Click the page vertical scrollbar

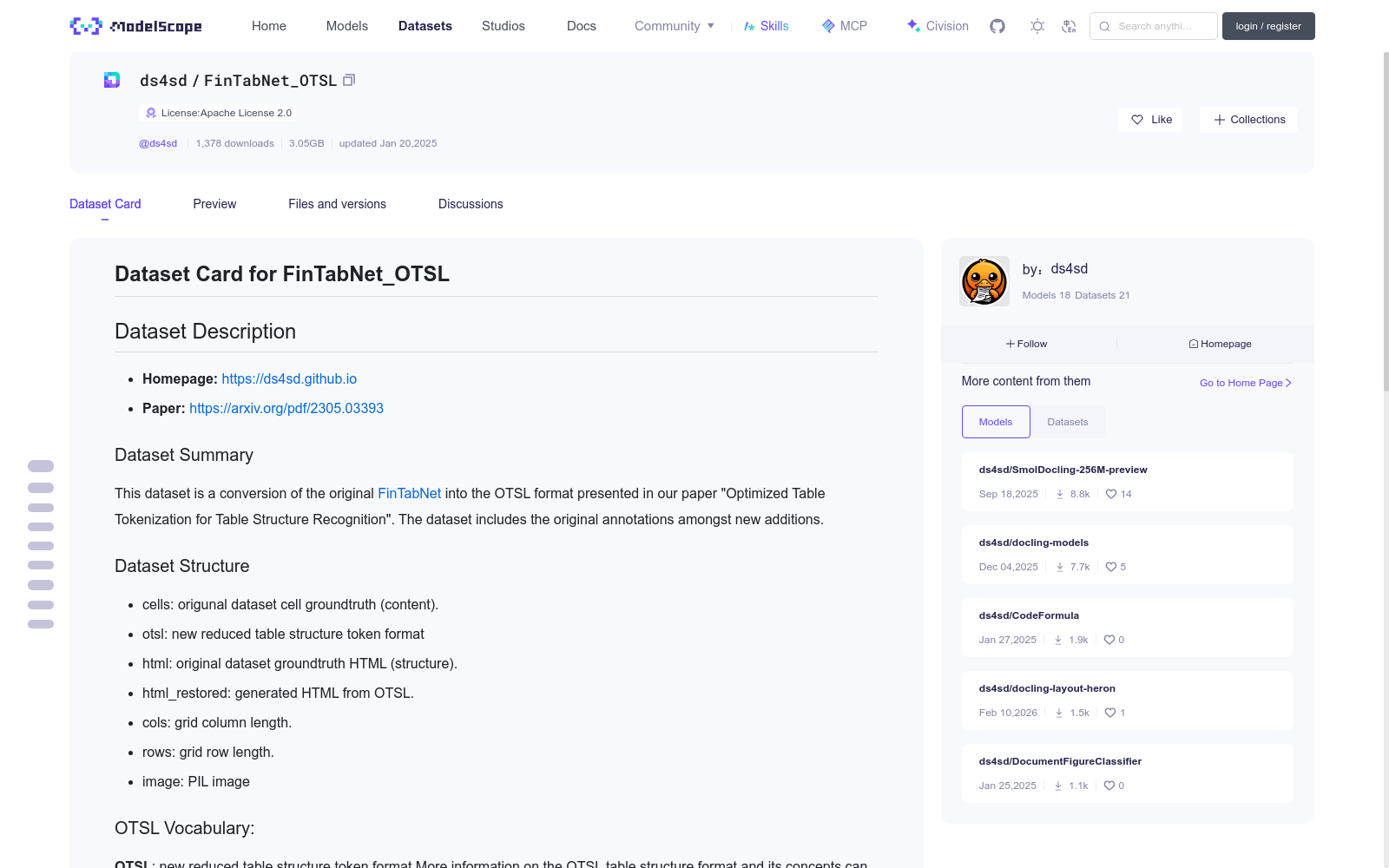1386,221
